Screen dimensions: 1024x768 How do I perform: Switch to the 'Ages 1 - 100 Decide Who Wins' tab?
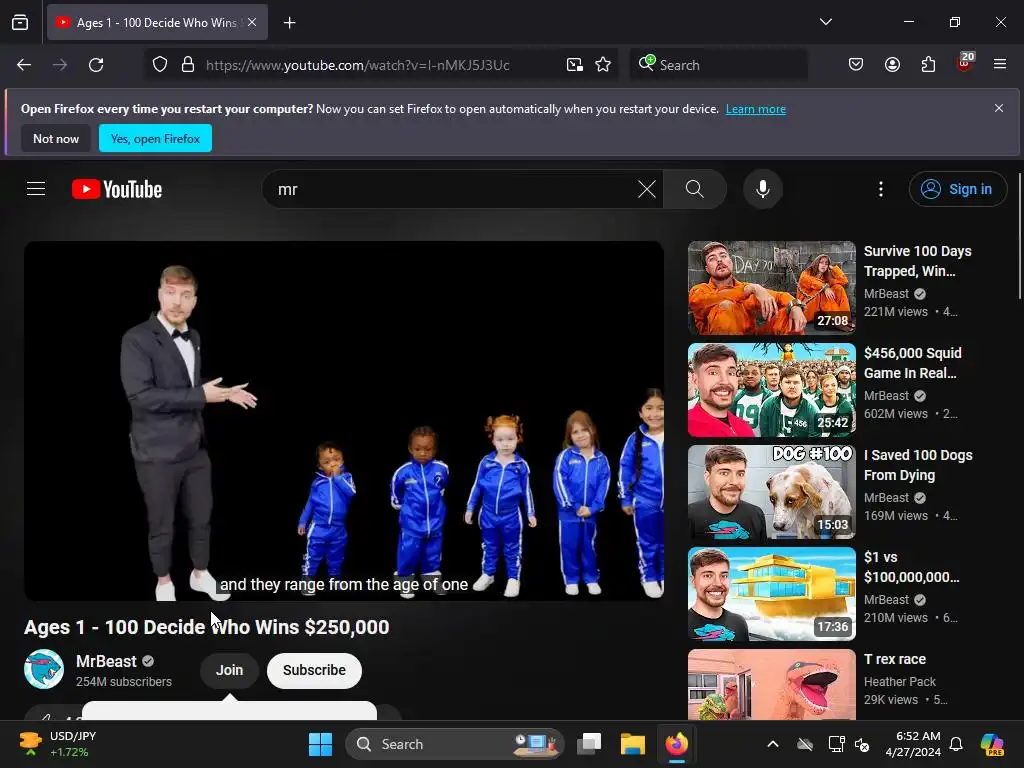(157, 23)
